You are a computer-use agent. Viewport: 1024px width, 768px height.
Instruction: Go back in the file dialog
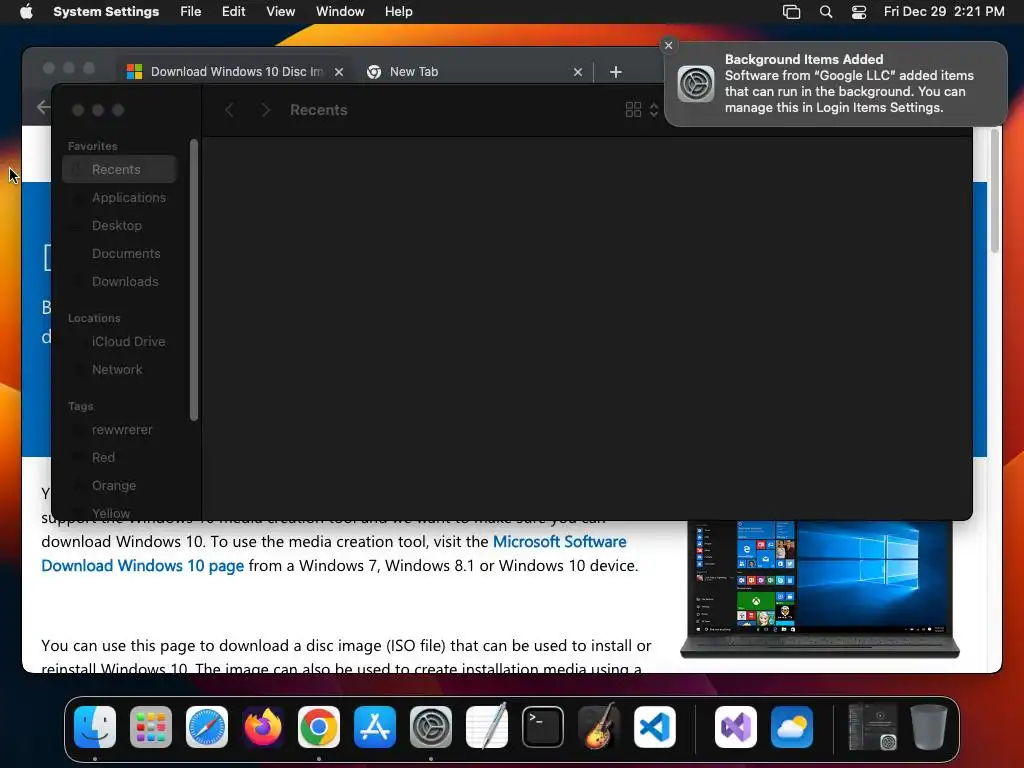(x=229, y=110)
